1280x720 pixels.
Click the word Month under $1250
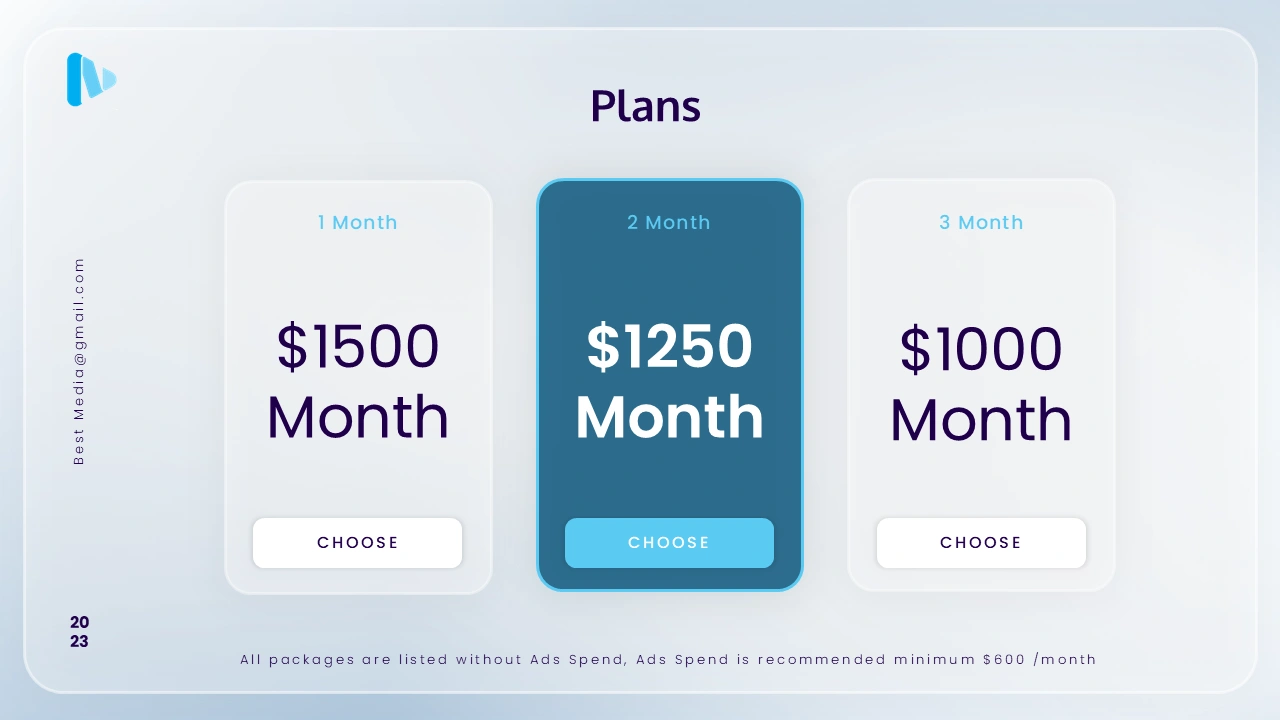click(669, 417)
